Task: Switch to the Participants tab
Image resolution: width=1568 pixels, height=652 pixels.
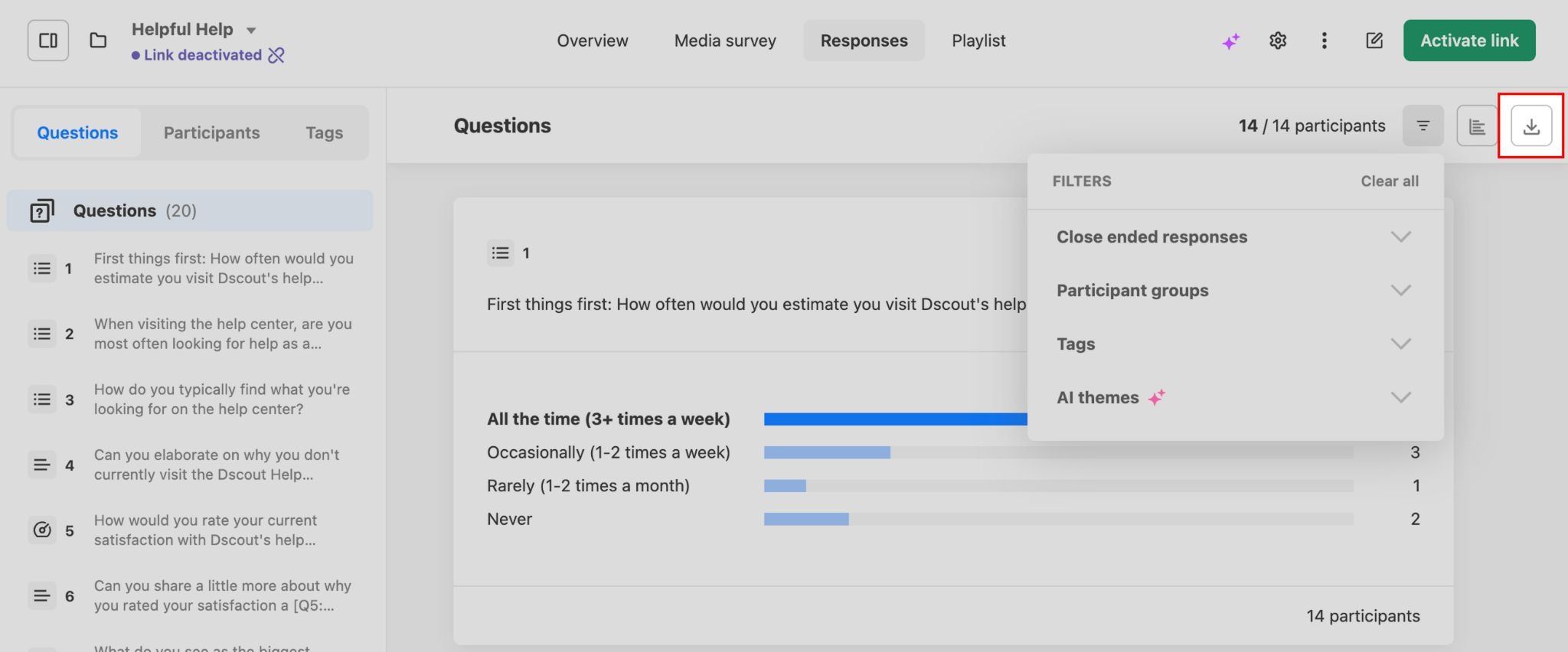Action: [x=211, y=133]
